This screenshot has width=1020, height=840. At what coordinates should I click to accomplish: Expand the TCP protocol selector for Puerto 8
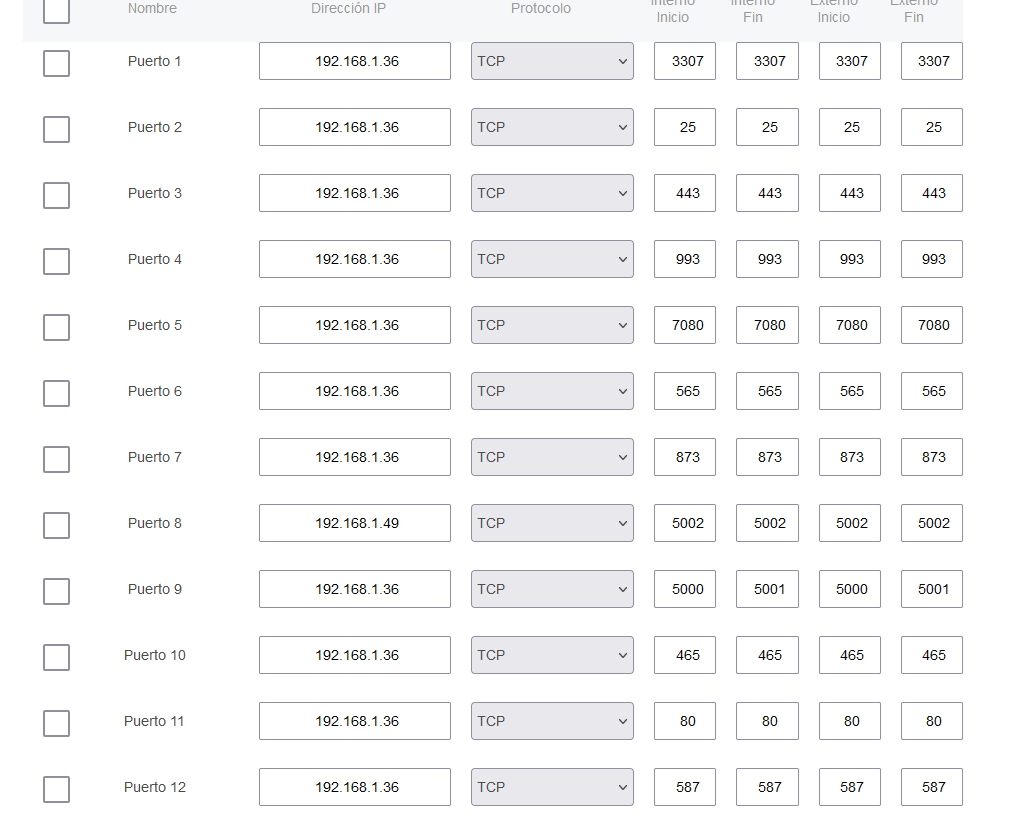tap(552, 523)
